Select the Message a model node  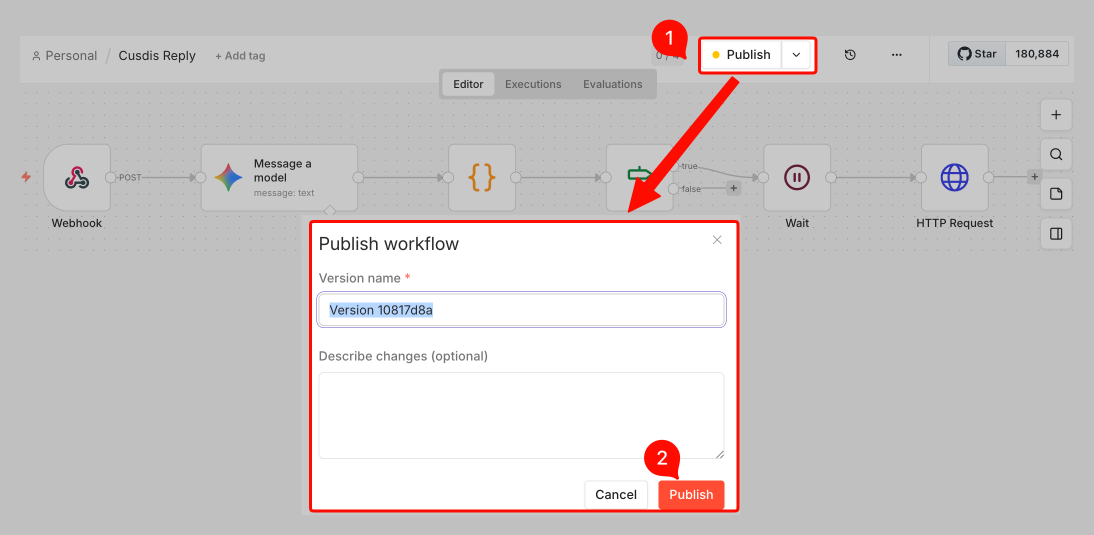[278, 178]
